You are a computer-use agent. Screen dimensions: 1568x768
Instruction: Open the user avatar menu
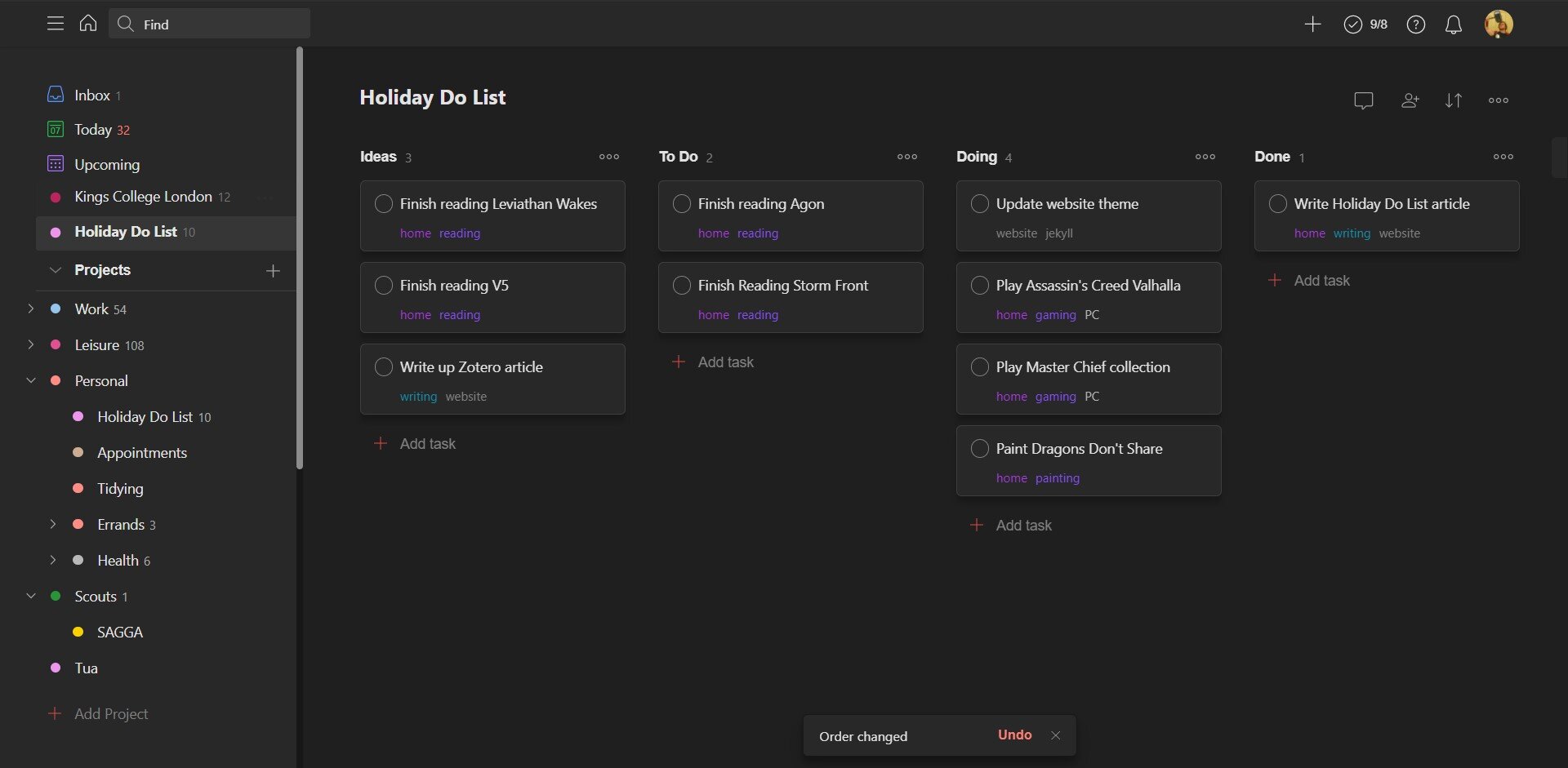[1499, 24]
